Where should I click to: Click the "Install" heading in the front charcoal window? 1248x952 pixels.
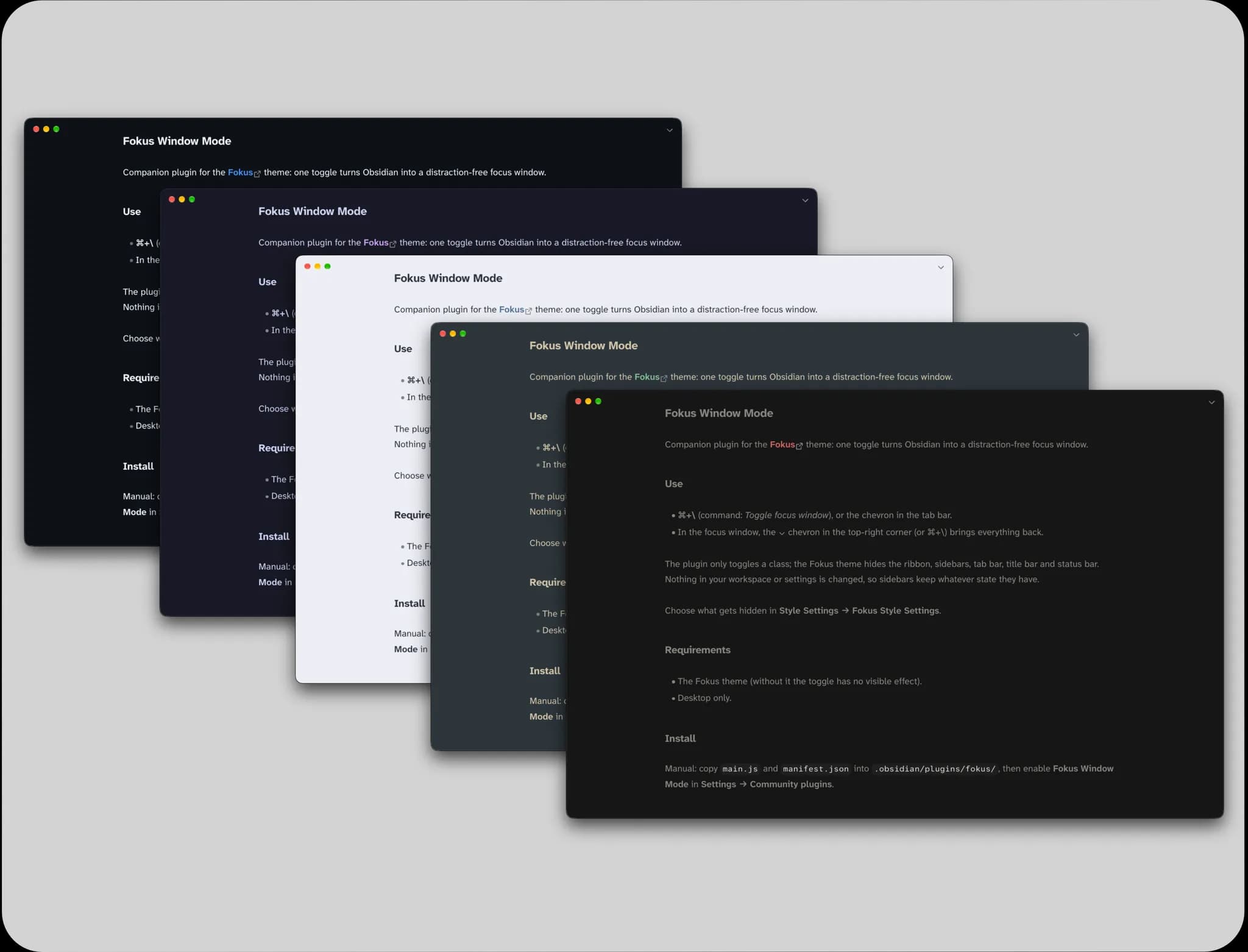tap(680, 739)
